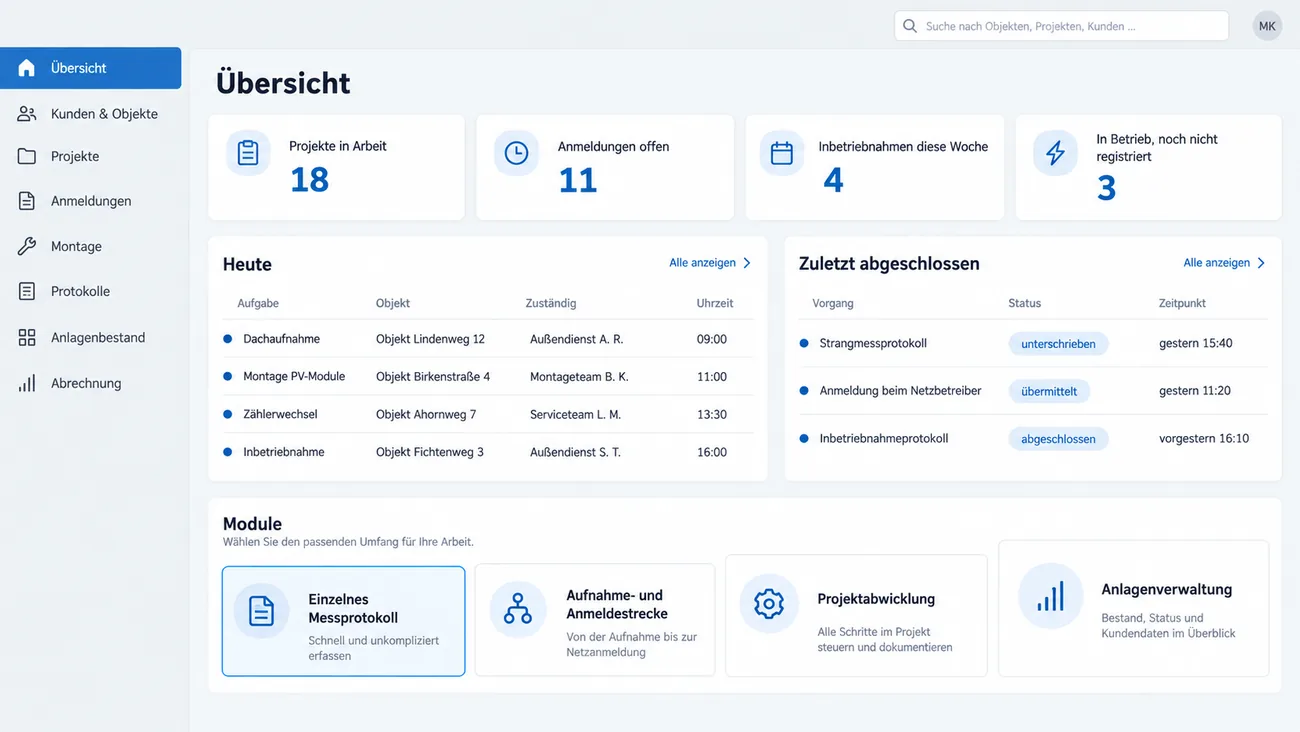Image resolution: width=1300 pixels, height=732 pixels.
Task: Click the list icon beside Protokolle
Action: (27, 291)
